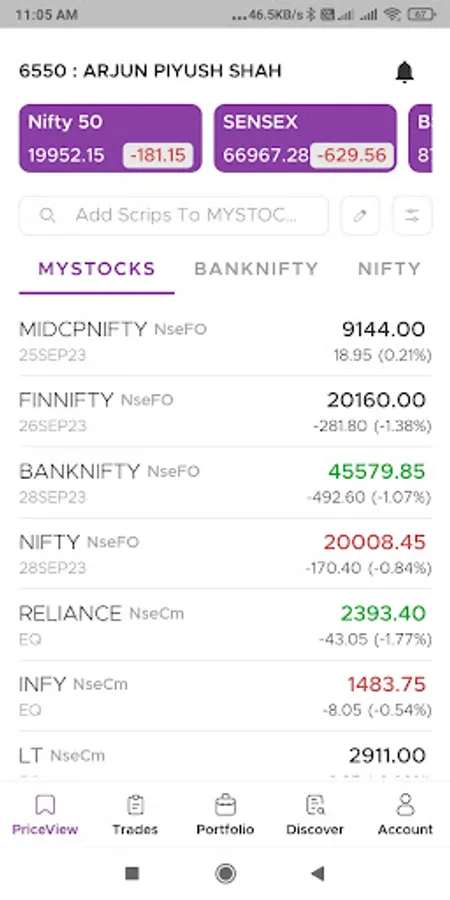Image resolution: width=450 pixels, height=900 pixels.
Task: Tap the Android home circle button
Action: point(226,874)
